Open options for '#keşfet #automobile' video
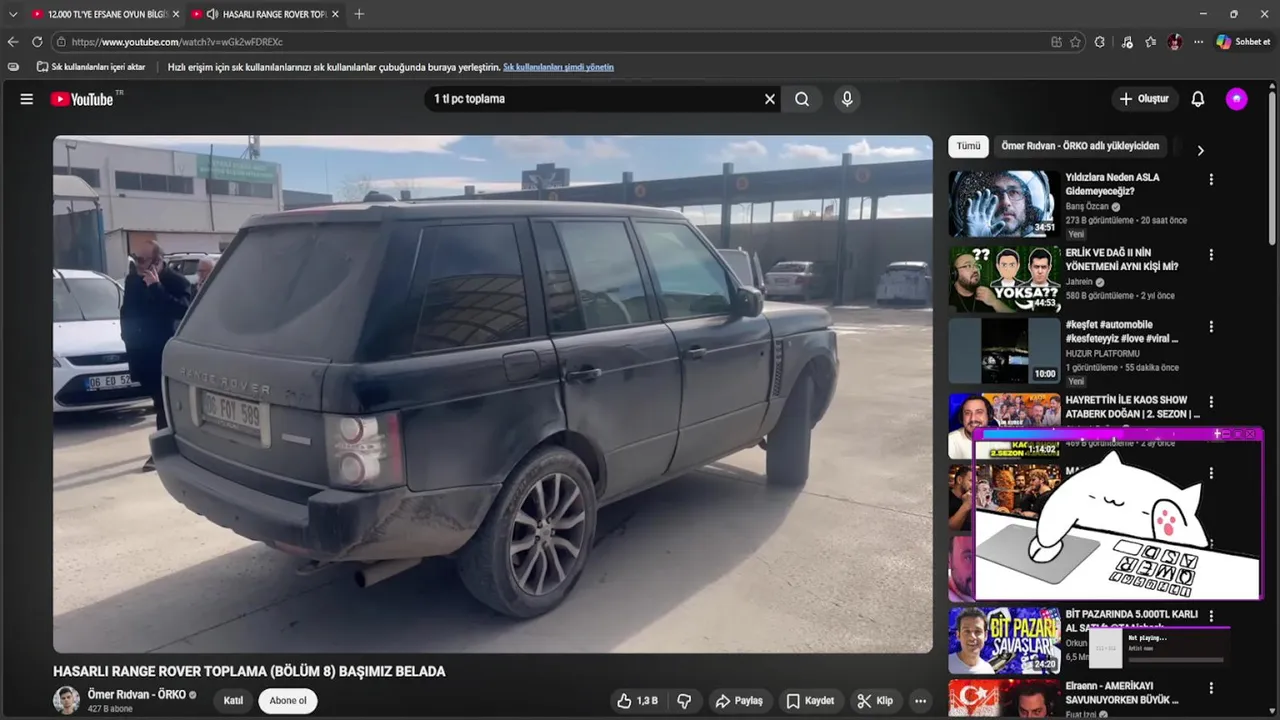Screen dimensions: 1280x720 (1211, 327)
